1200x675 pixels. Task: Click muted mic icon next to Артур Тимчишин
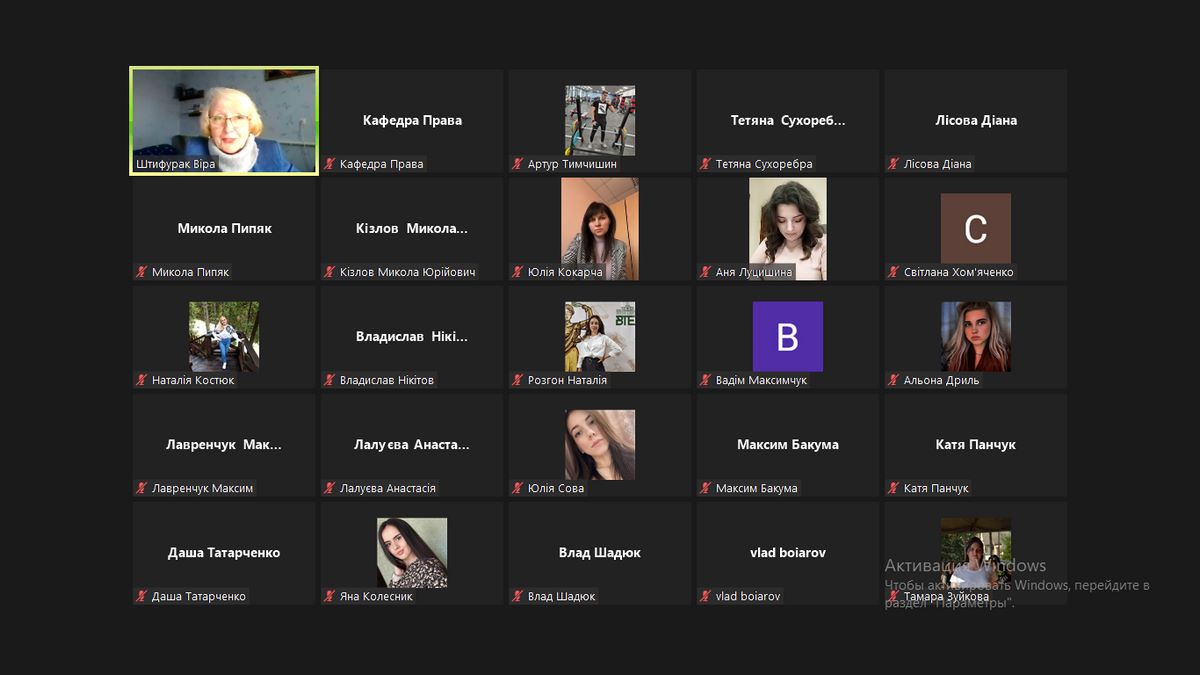518,164
